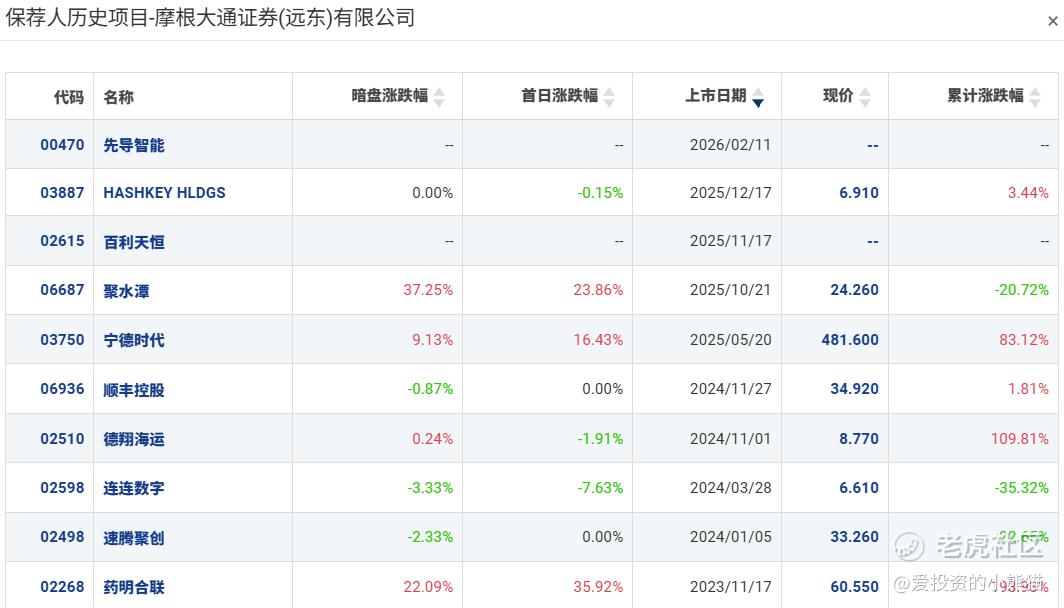The image size is (1064, 608).
Task: Click cumulative change 83.12%
Action: [1023, 339]
